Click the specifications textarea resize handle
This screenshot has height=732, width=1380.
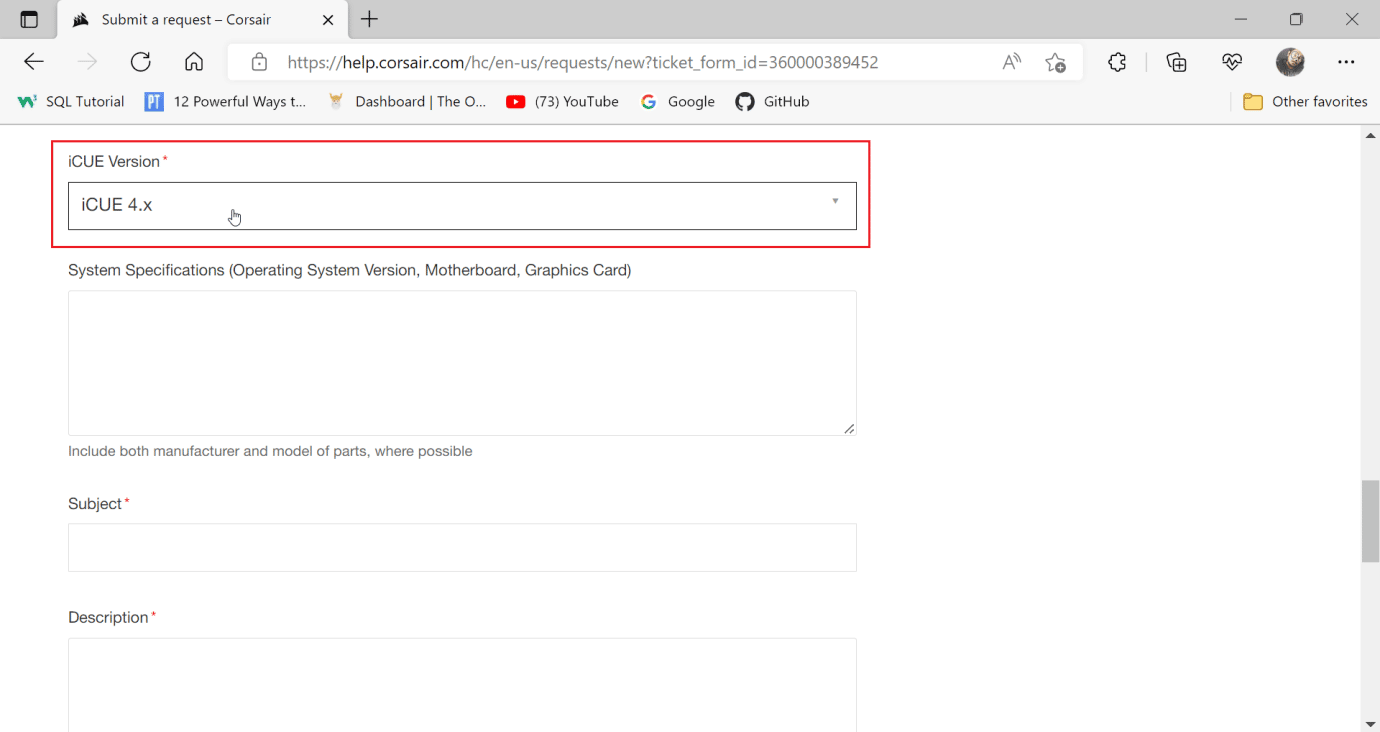click(849, 428)
